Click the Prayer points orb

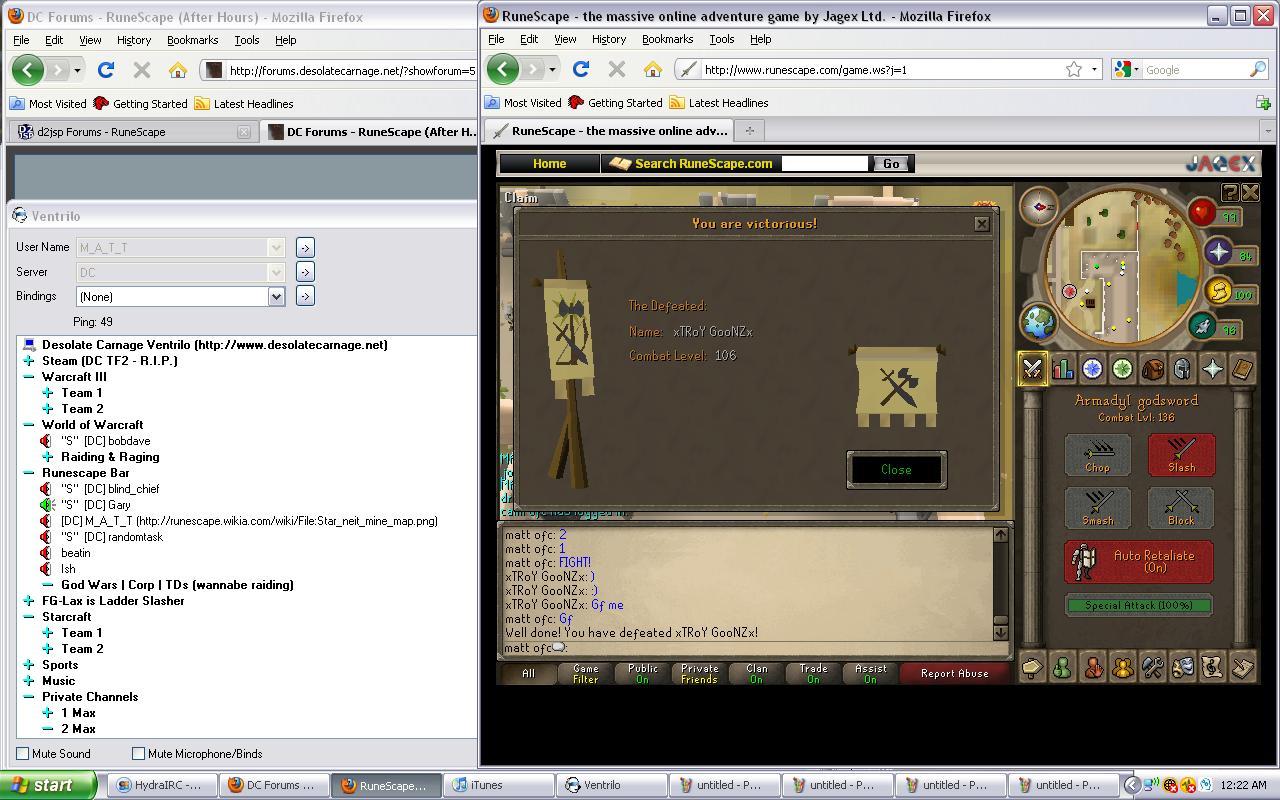1218,252
